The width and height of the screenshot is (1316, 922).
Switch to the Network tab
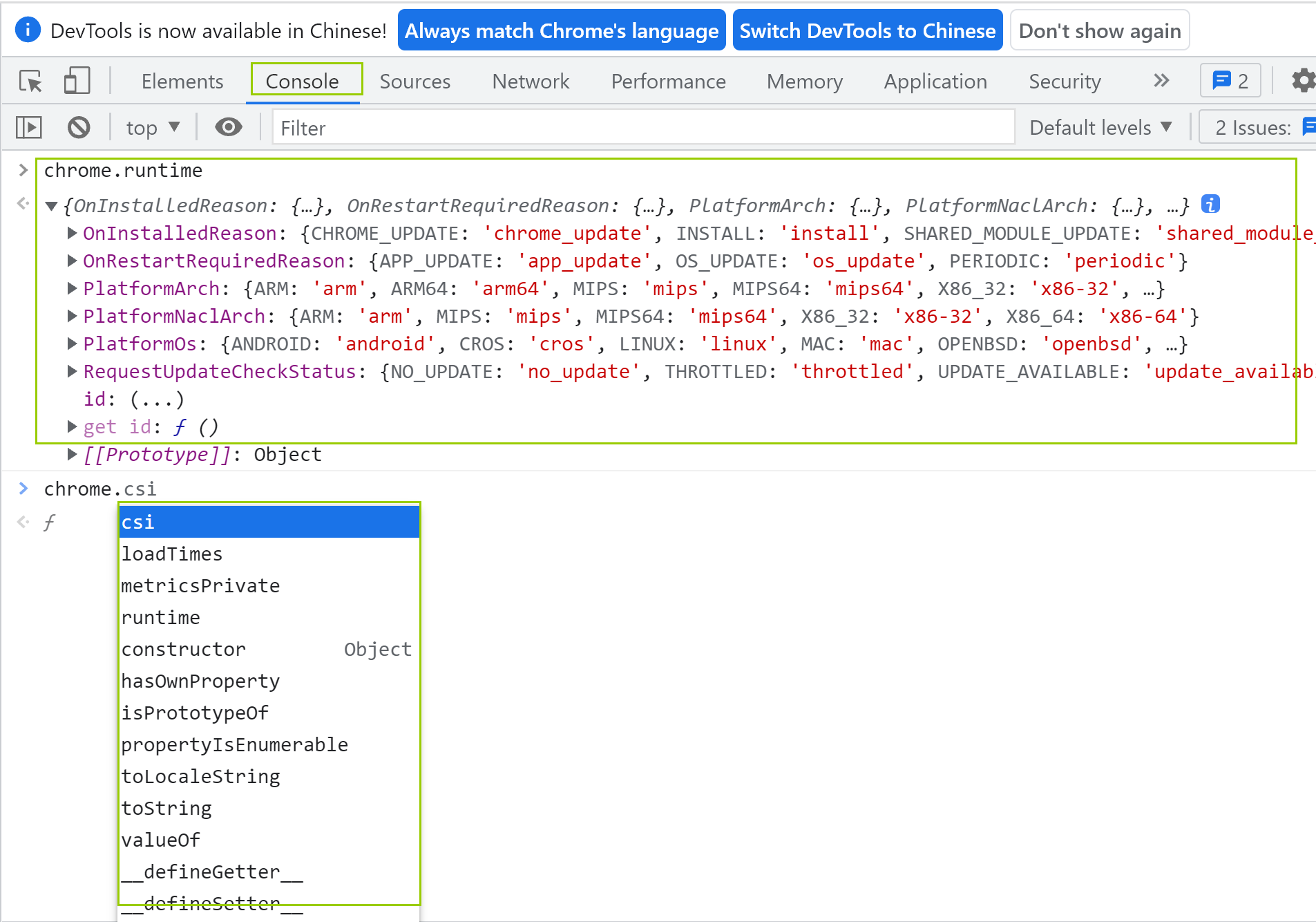pos(531,81)
